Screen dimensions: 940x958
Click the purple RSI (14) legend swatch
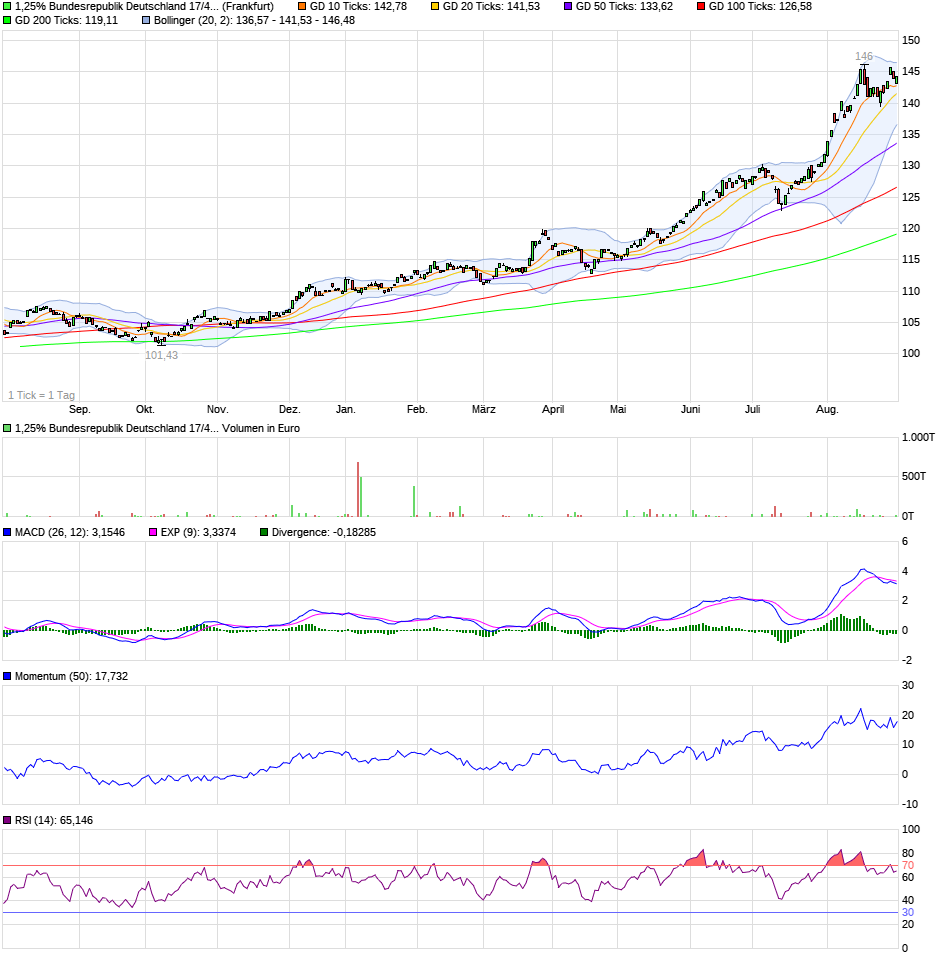[7, 821]
